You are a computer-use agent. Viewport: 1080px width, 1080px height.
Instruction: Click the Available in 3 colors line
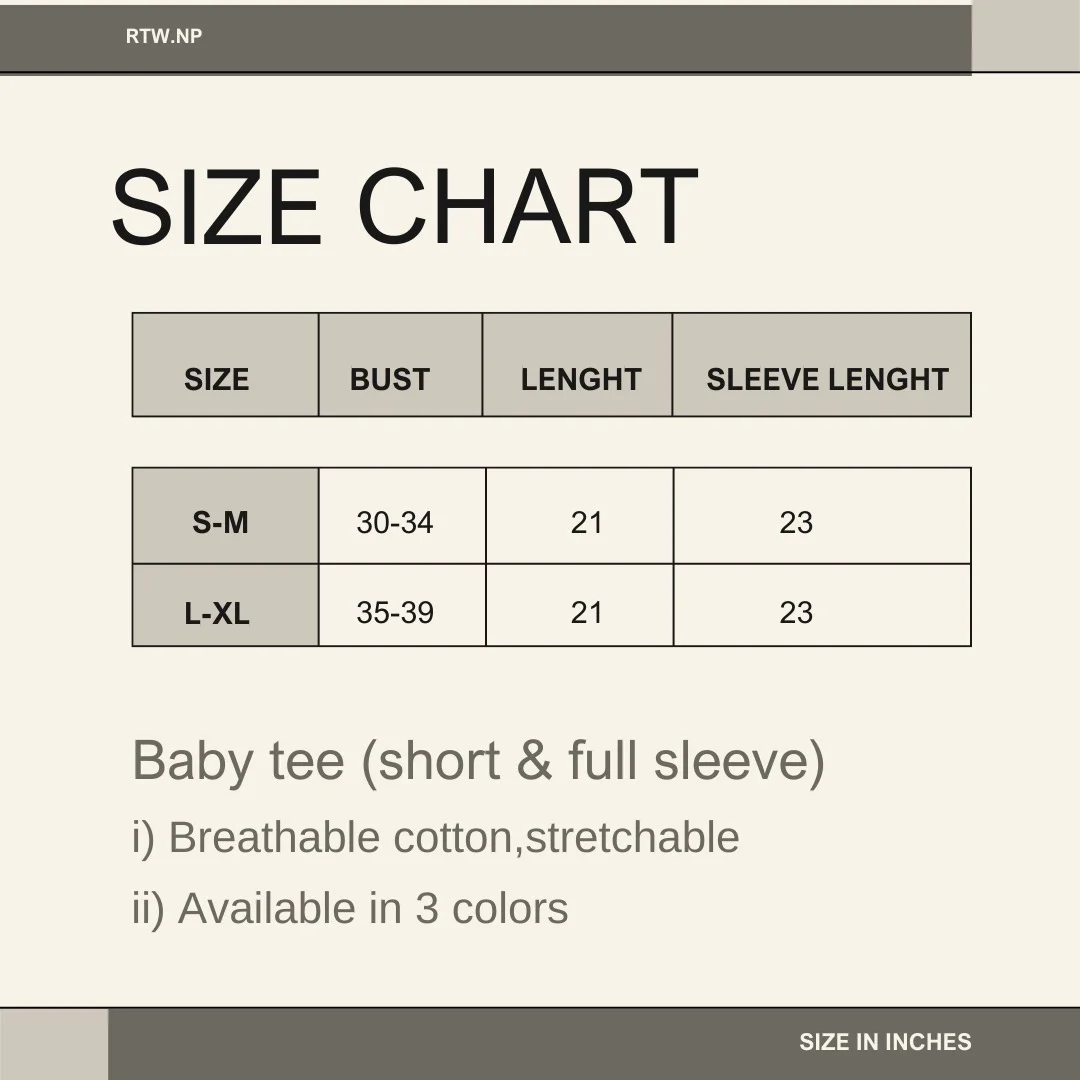pyautogui.click(x=350, y=909)
